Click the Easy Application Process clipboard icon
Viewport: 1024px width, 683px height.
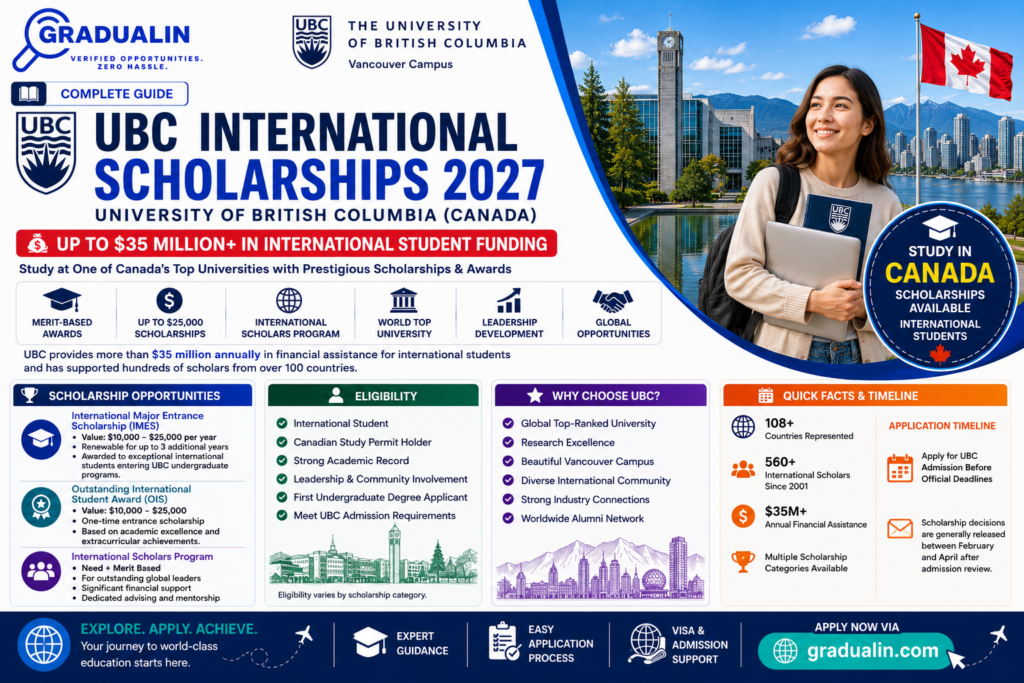pos(504,643)
